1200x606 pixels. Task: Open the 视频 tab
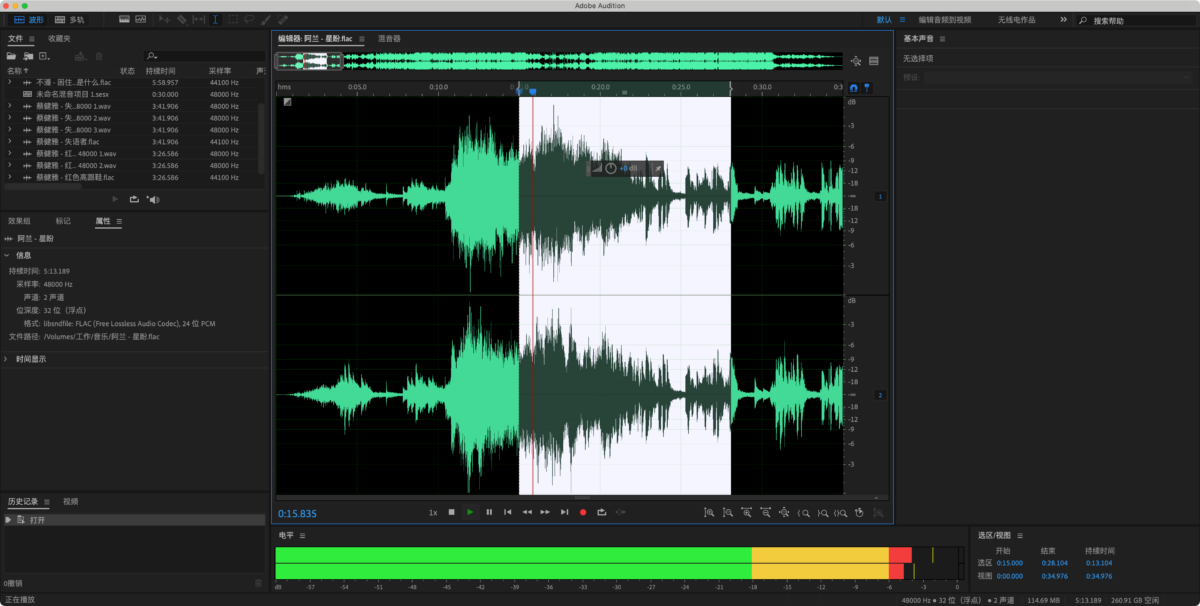click(x=70, y=502)
